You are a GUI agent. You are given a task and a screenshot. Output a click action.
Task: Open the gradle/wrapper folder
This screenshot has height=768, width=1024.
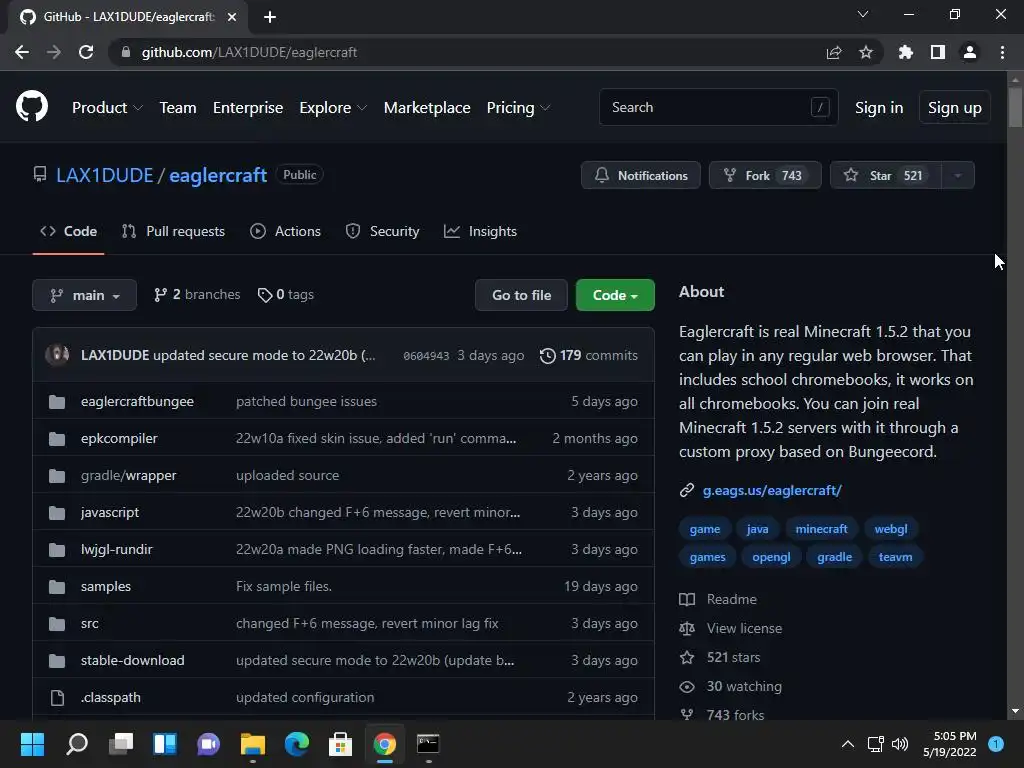tap(129, 475)
